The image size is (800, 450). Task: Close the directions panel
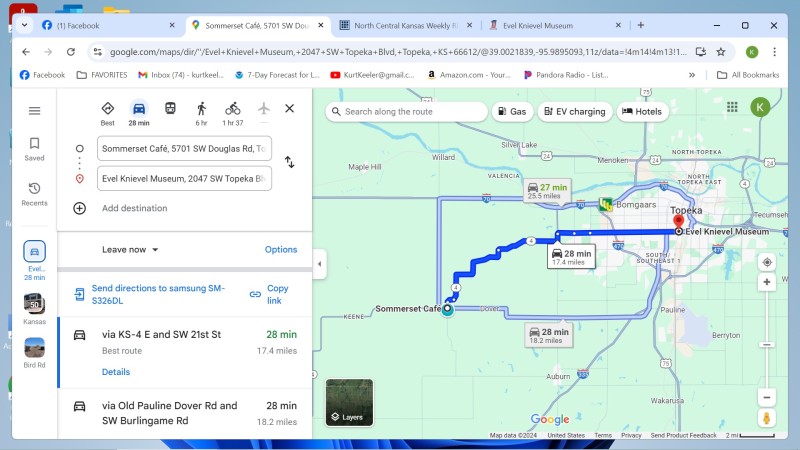(x=289, y=108)
